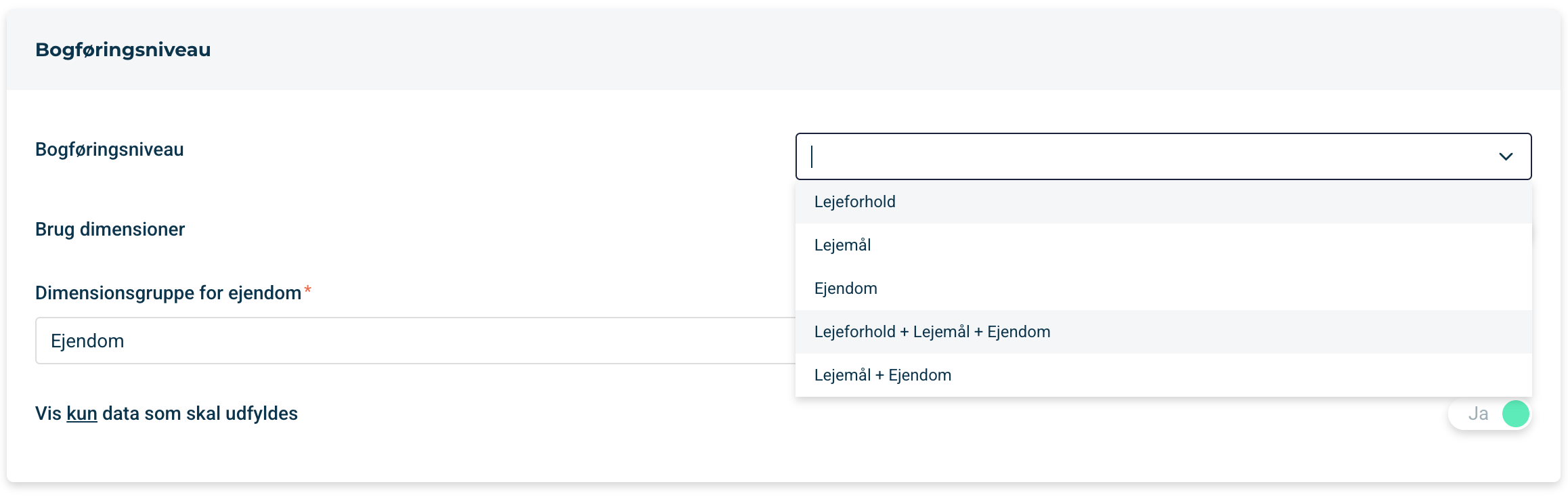Click the Bogføringsniveau field label
Viewport: 1568px width, 497px height.
pyautogui.click(x=109, y=150)
